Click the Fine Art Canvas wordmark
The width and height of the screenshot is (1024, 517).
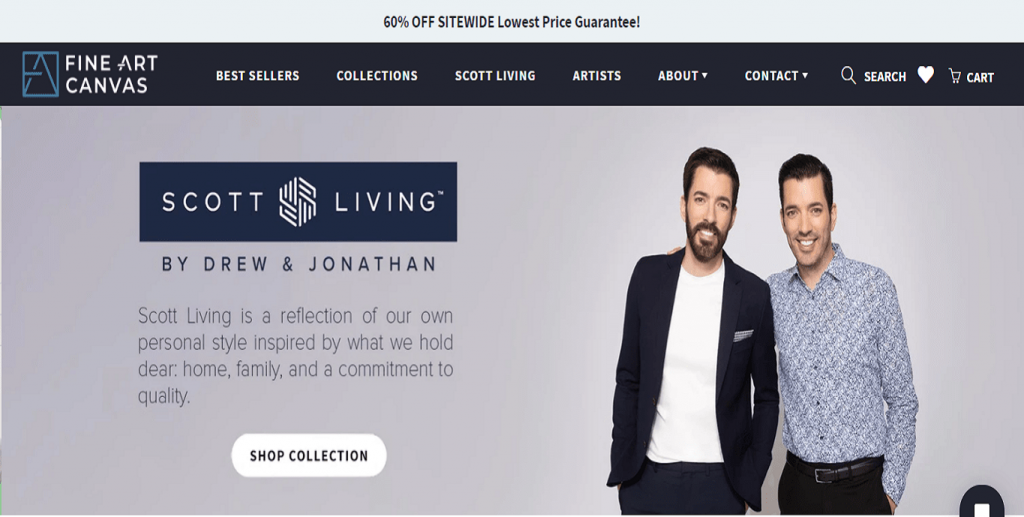pyautogui.click(x=111, y=74)
